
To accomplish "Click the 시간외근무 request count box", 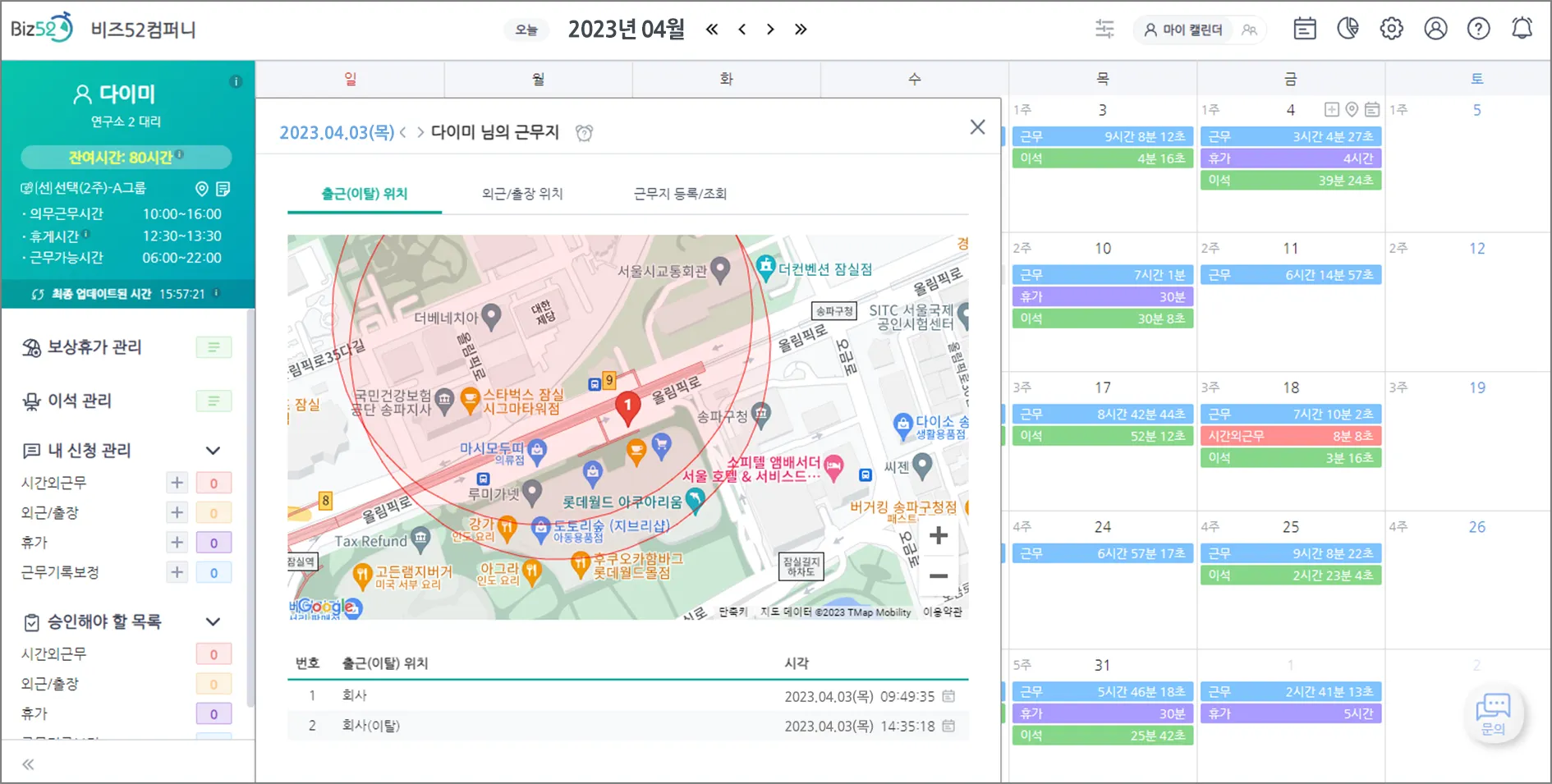I will tap(214, 483).
